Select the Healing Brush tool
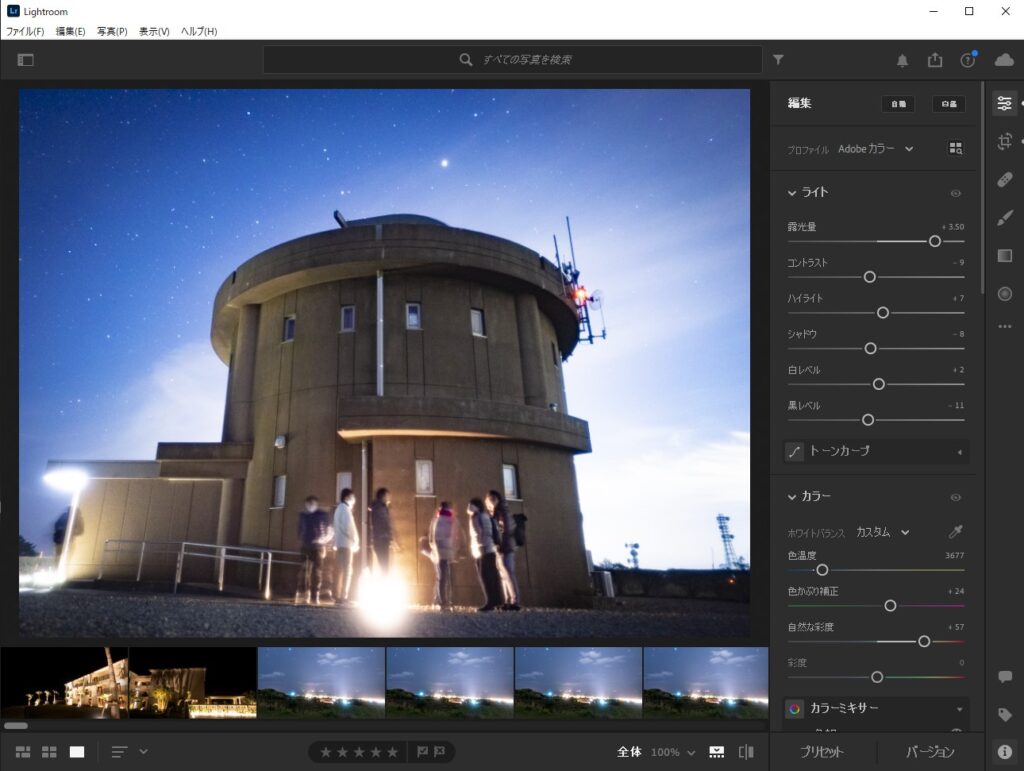This screenshot has height=771, width=1024. click(x=1005, y=180)
